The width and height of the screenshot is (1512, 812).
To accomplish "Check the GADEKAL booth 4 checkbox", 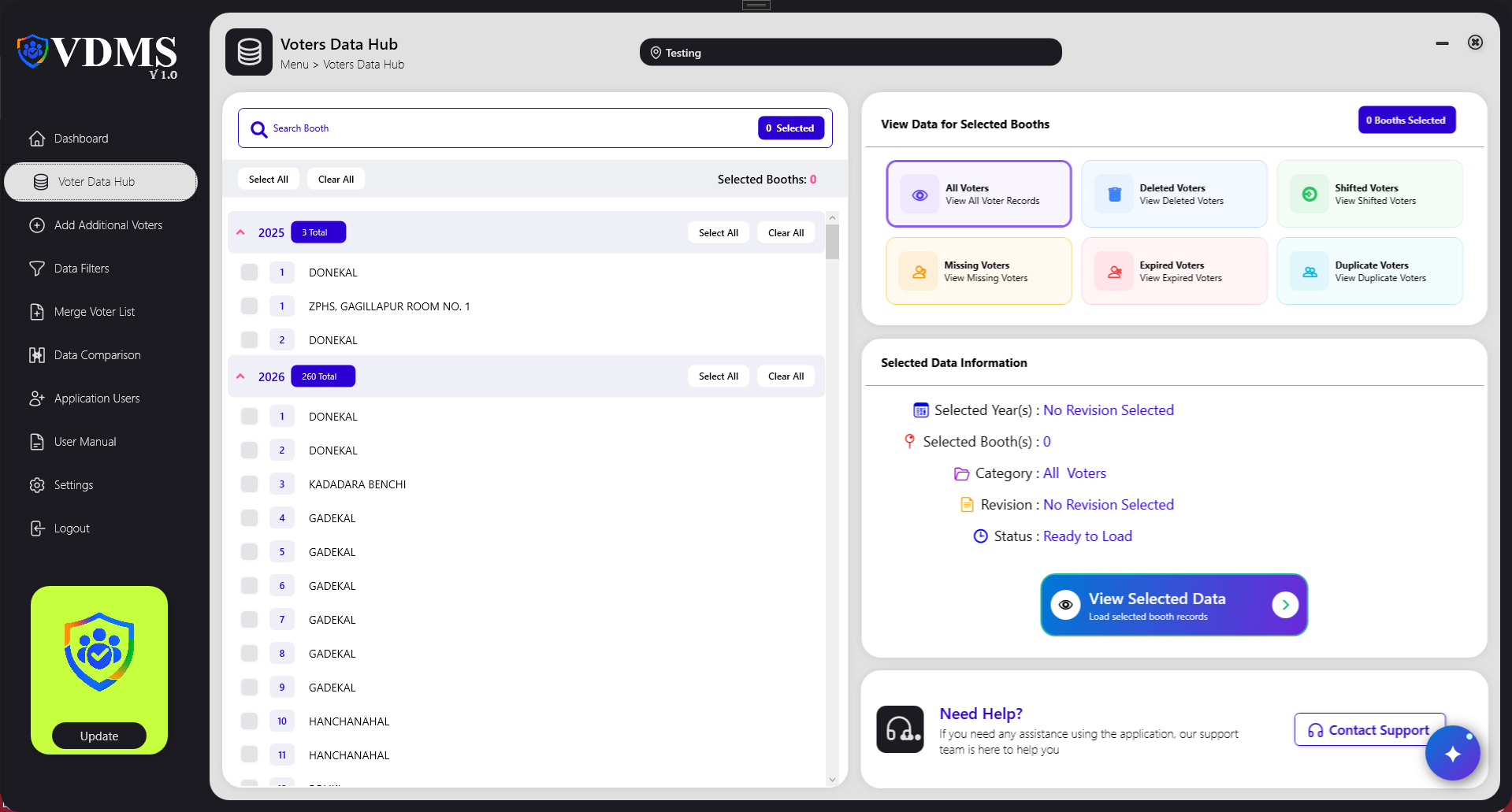I will pyautogui.click(x=249, y=518).
